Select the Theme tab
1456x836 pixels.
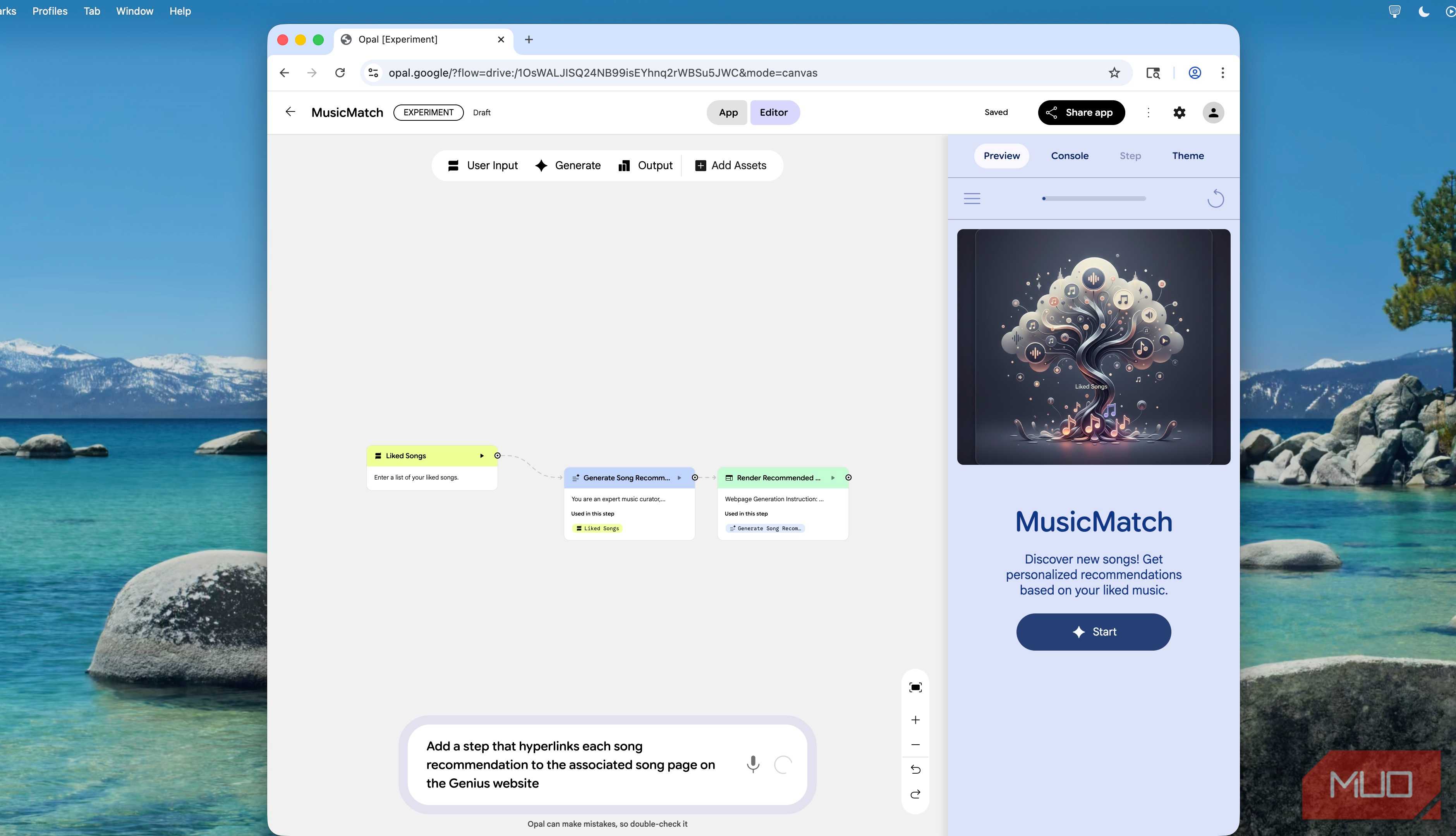click(1188, 156)
